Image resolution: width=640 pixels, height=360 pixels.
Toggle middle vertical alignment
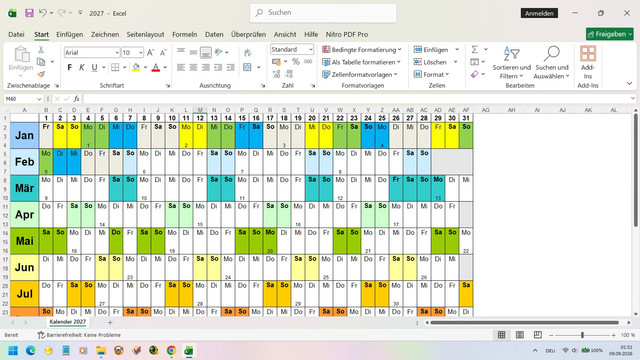pos(193,52)
